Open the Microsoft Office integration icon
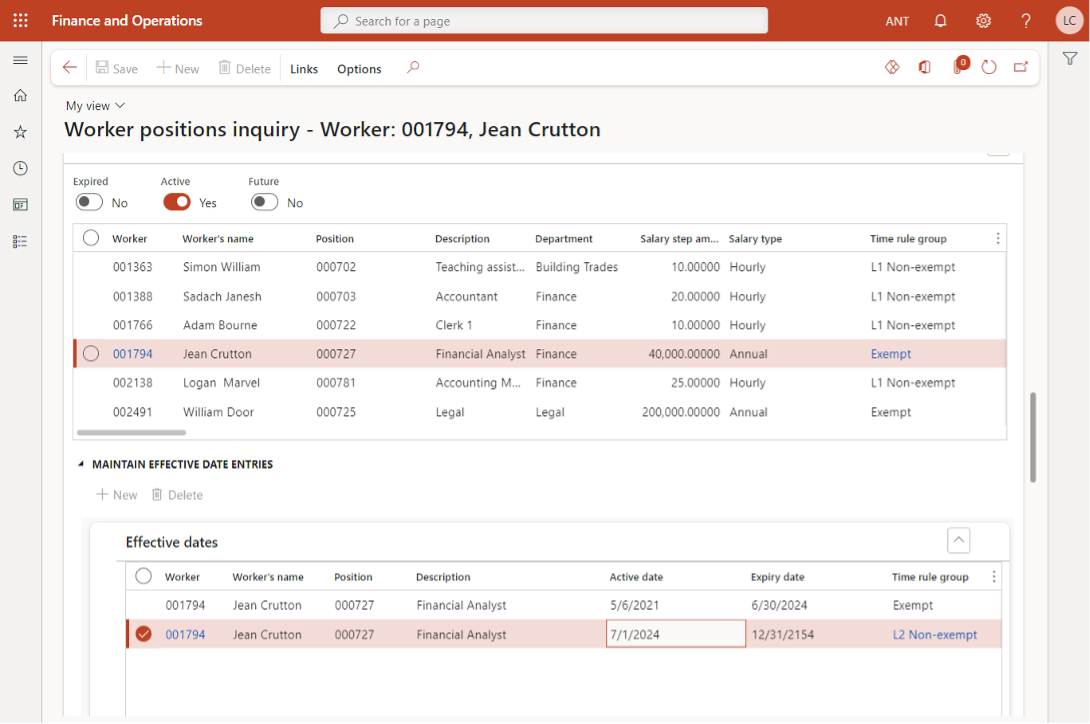 pos(924,67)
